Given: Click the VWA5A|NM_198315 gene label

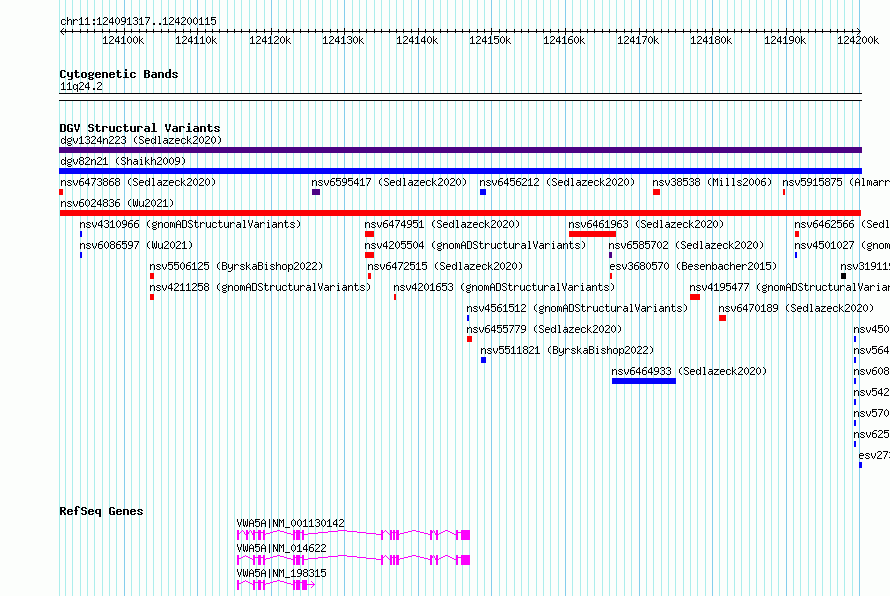Looking at the screenshot, I should (x=282, y=573).
